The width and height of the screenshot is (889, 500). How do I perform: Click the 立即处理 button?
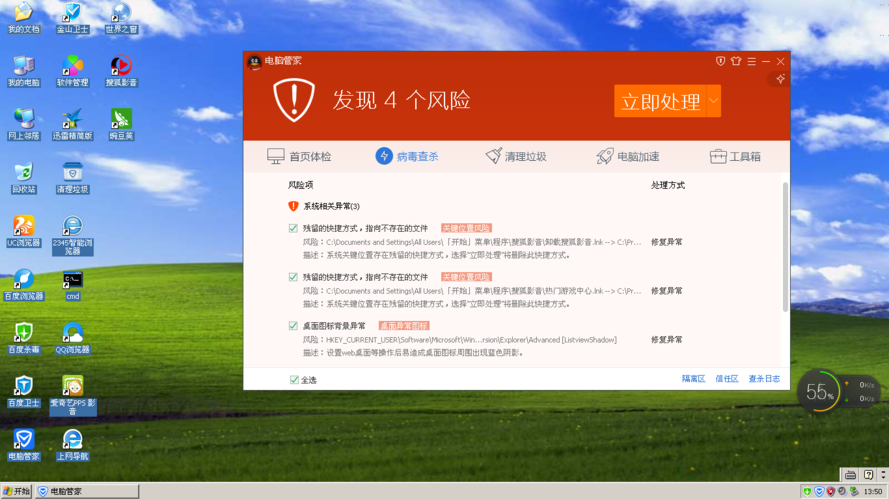click(x=661, y=101)
